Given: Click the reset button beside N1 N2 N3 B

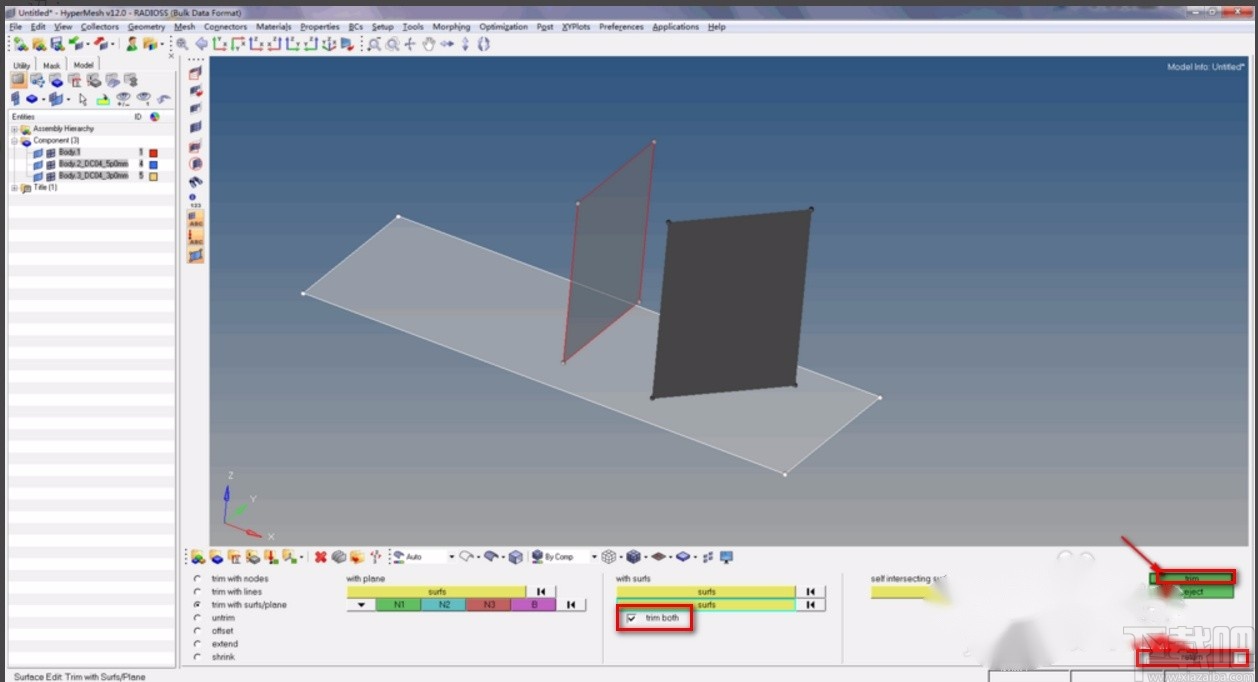Looking at the screenshot, I should point(570,605).
